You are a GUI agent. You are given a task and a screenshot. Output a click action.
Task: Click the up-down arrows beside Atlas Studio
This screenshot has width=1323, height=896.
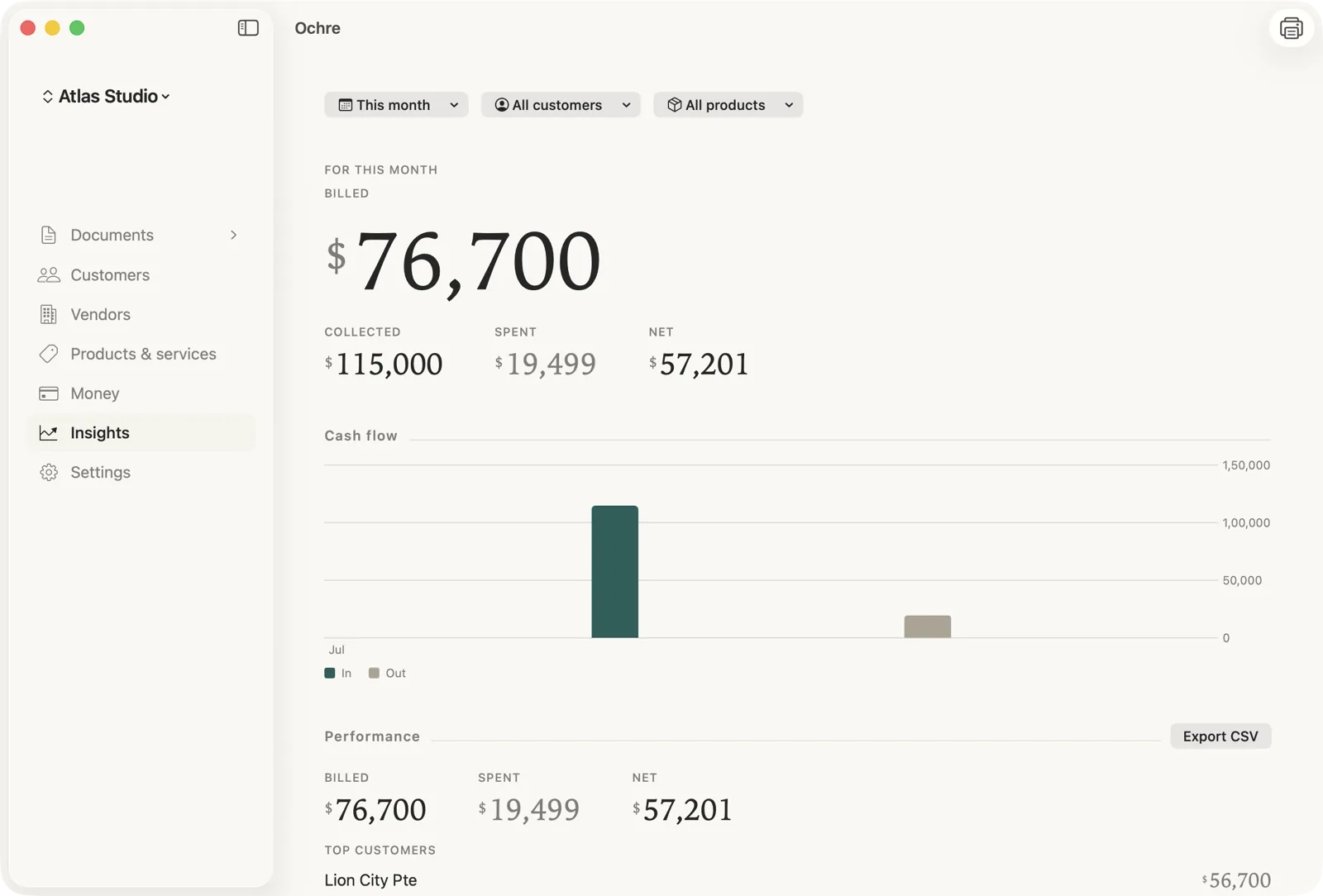[48, 96]
